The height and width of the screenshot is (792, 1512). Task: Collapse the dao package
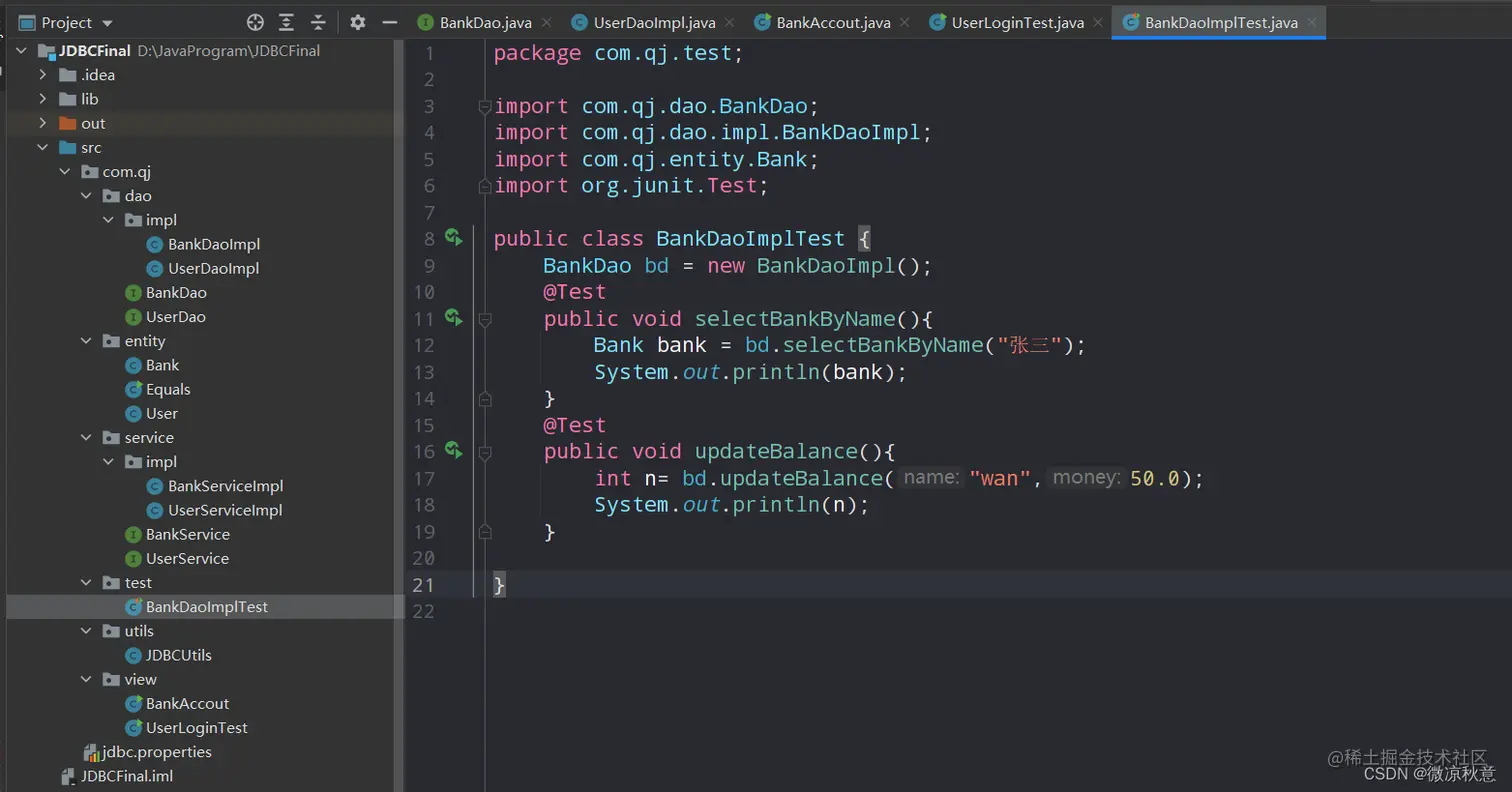pyautogui.click(x=86, y=195)
